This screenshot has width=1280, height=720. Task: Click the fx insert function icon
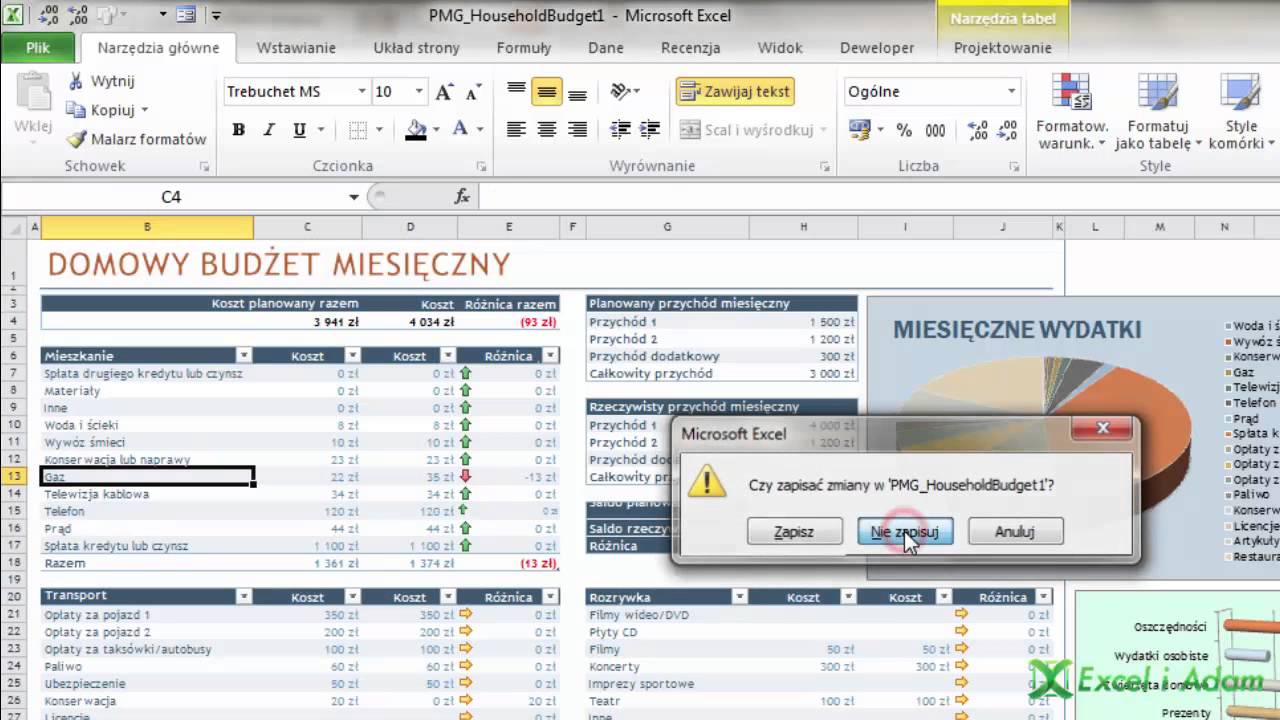tap(462, 197)
